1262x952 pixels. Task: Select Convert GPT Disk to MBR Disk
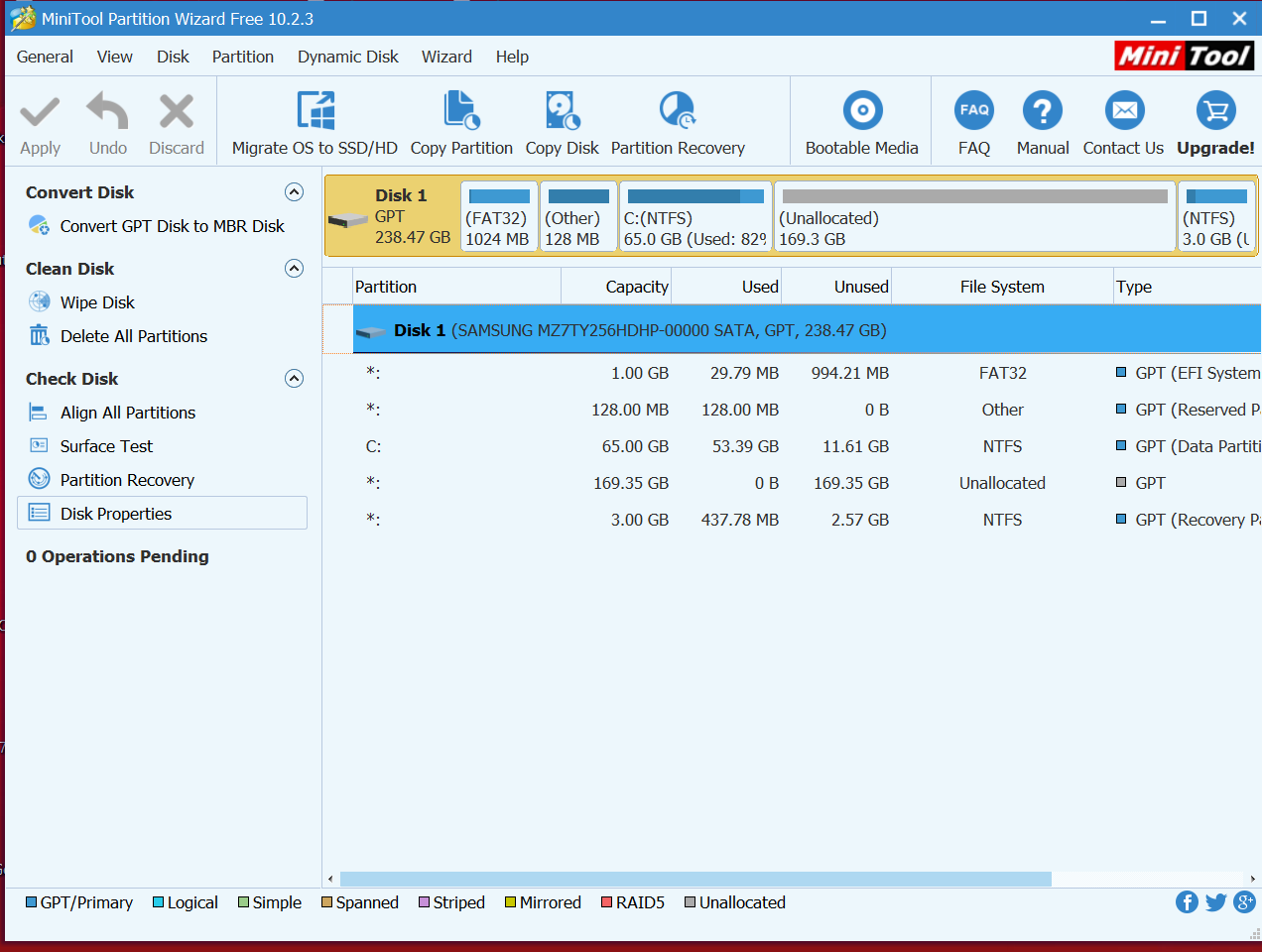[x=172, y=226]
